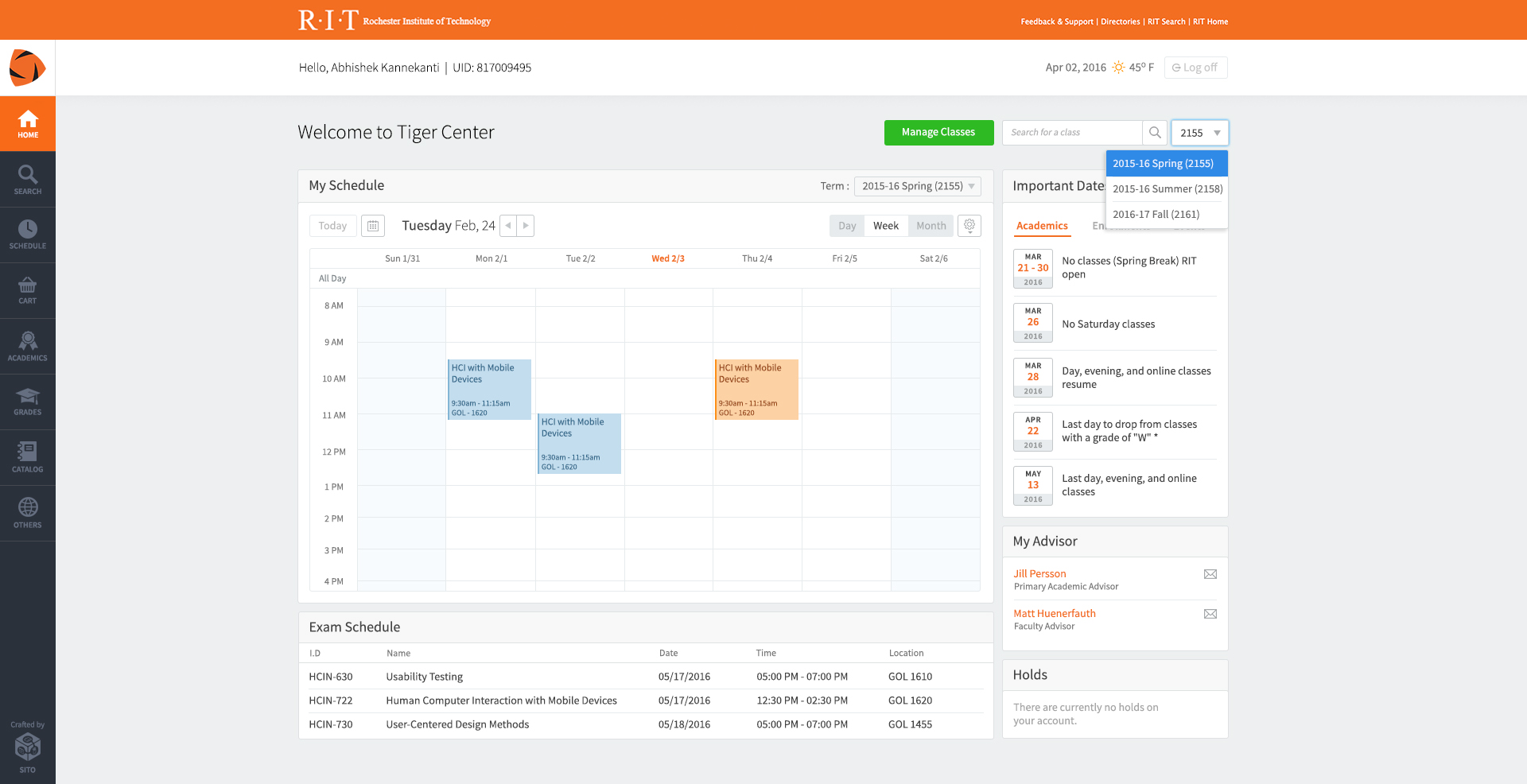The width and height of the screenshot is (1527, 784).
Task: Open the Schedule clock sidebar icon
Action: [x=28, y=235]
